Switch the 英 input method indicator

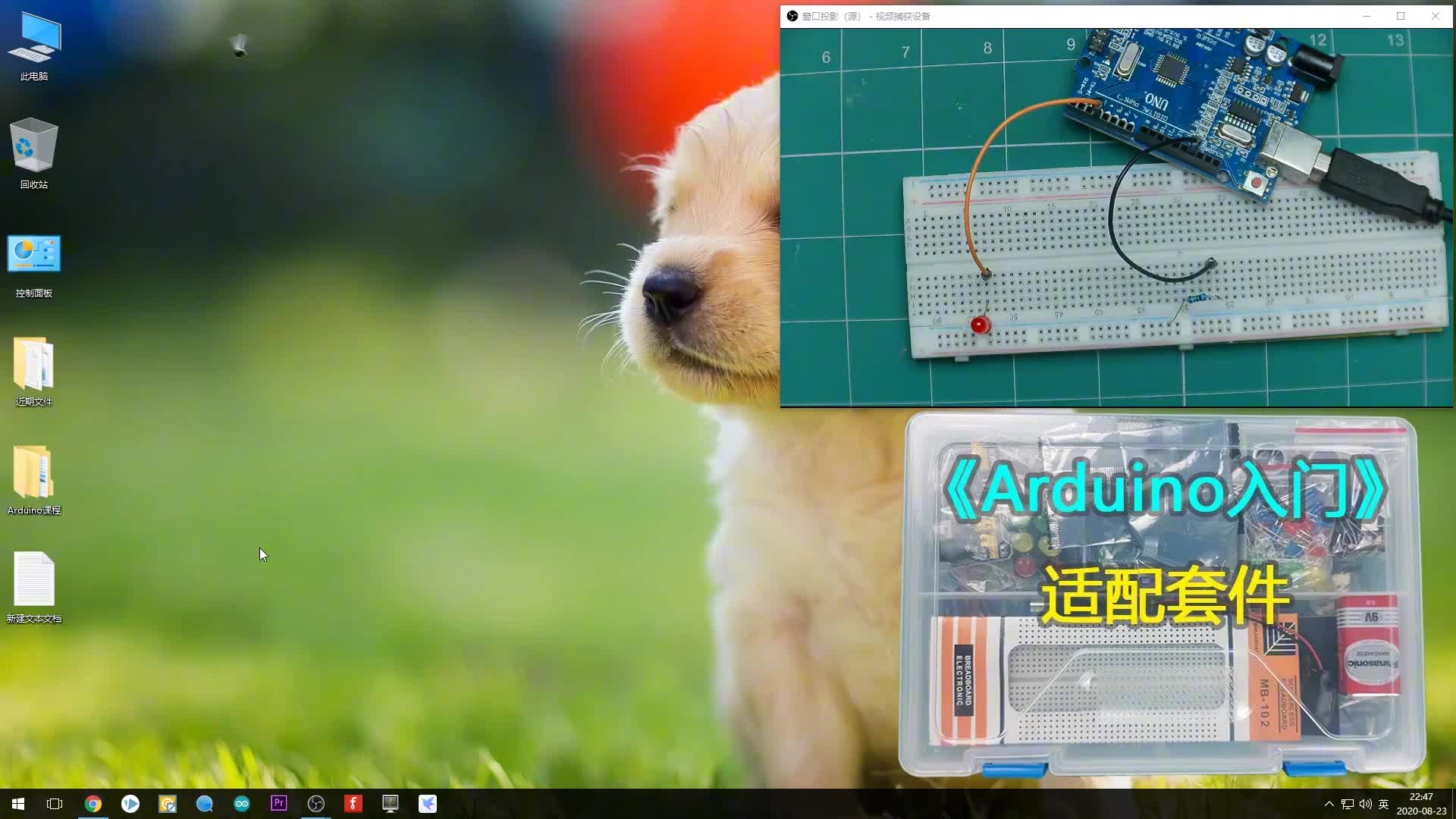click(1384, 804)
